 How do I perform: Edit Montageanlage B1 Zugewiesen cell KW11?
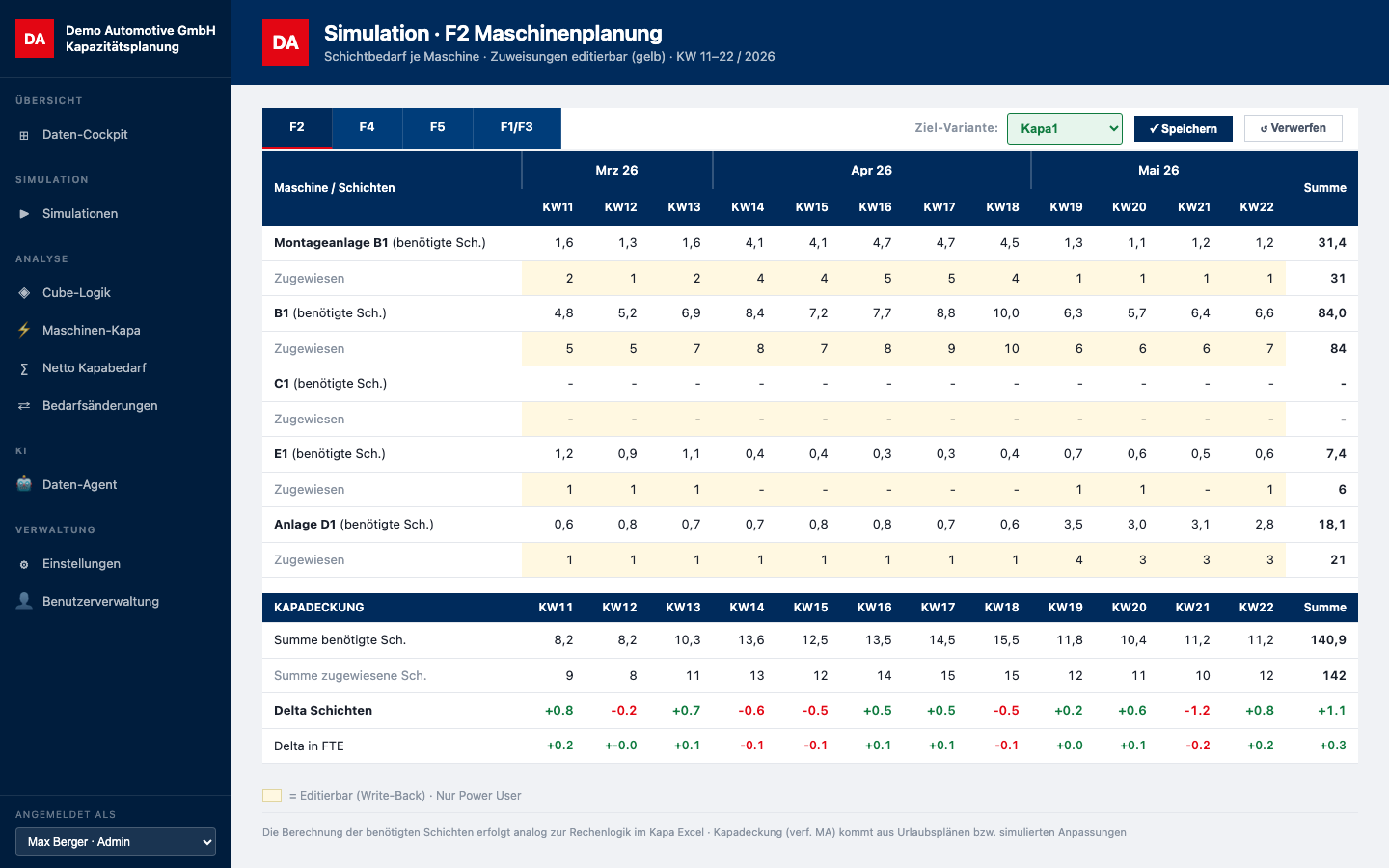coord(554,278)
